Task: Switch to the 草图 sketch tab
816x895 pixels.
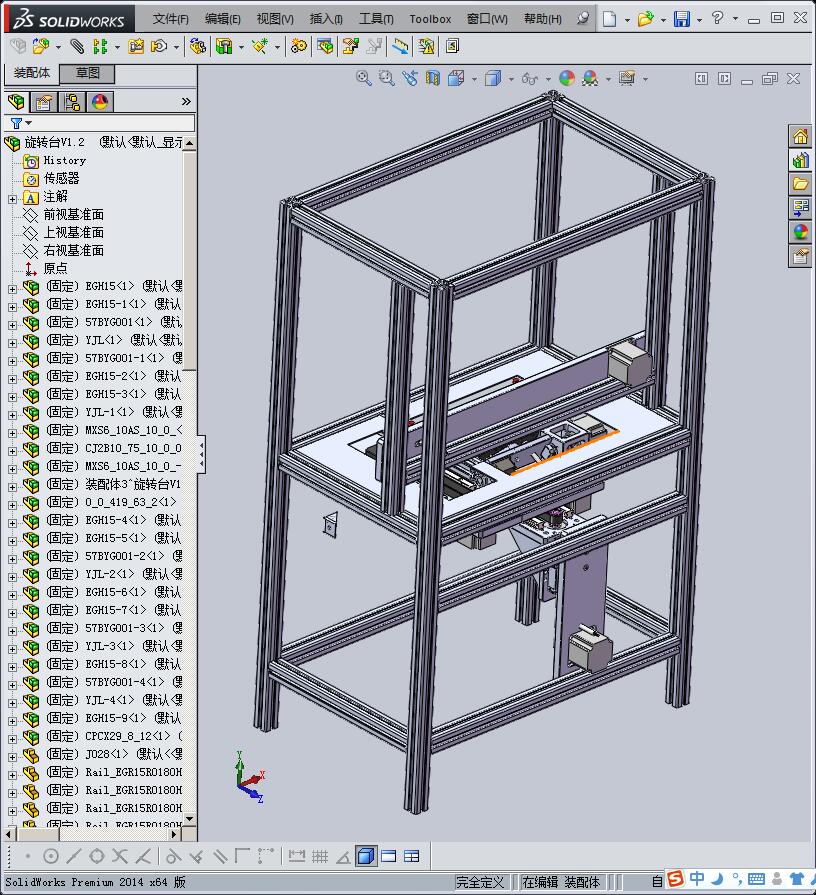Action: click(88, 73)
